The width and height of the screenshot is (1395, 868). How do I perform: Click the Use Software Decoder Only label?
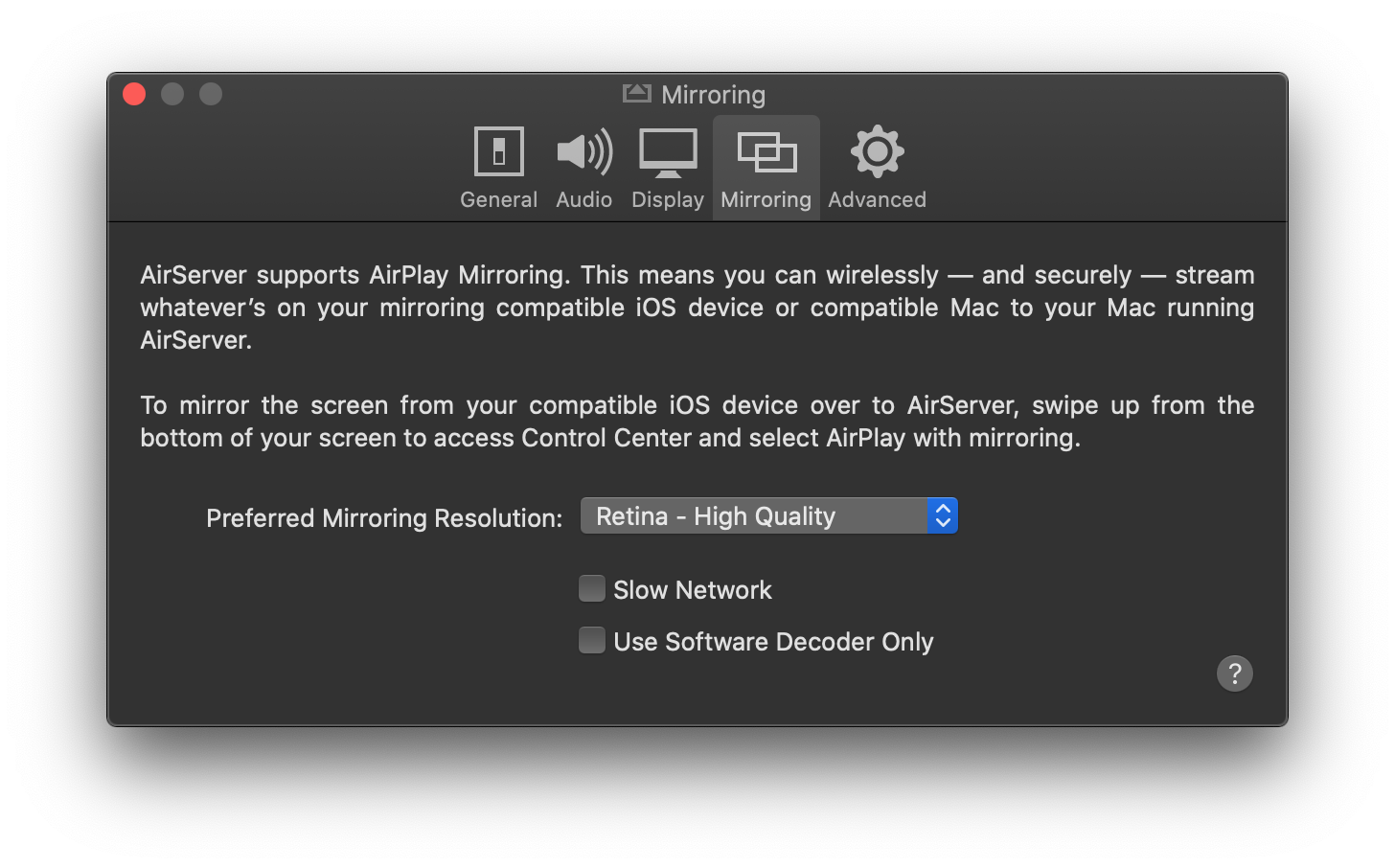coord(773,642)
